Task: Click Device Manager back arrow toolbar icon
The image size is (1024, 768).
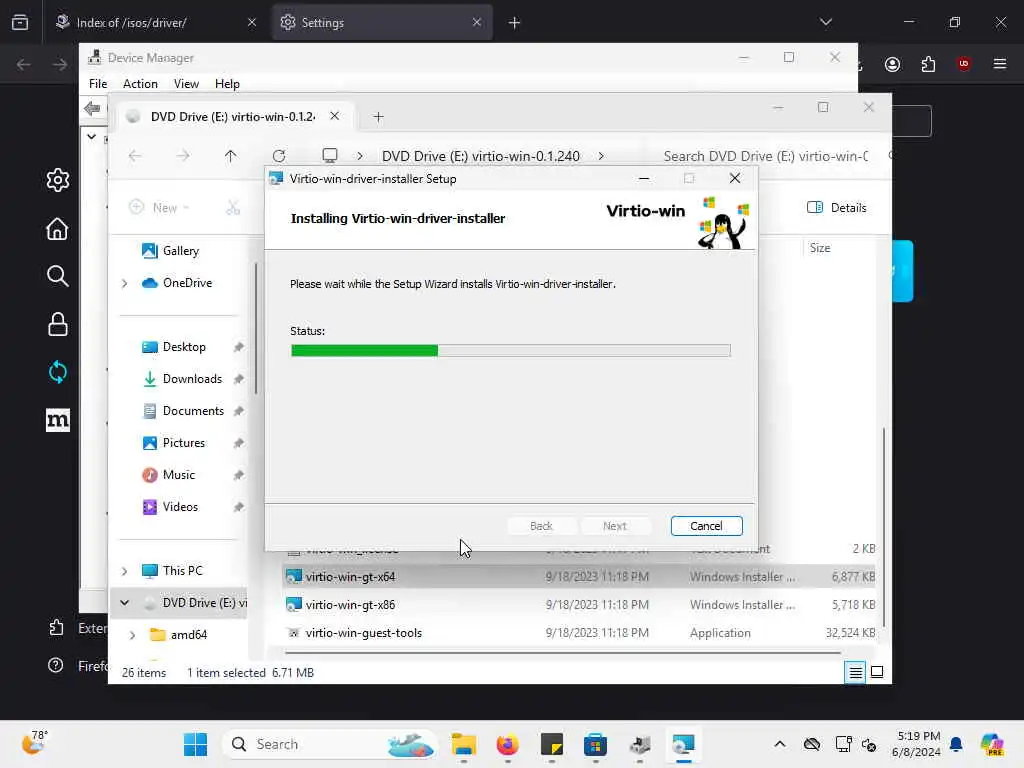Action: click(93, 108)
